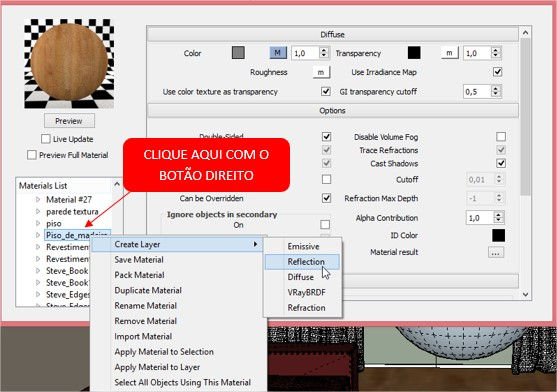Click the GI transparency cutoff field 0,5

pos(477,92)
